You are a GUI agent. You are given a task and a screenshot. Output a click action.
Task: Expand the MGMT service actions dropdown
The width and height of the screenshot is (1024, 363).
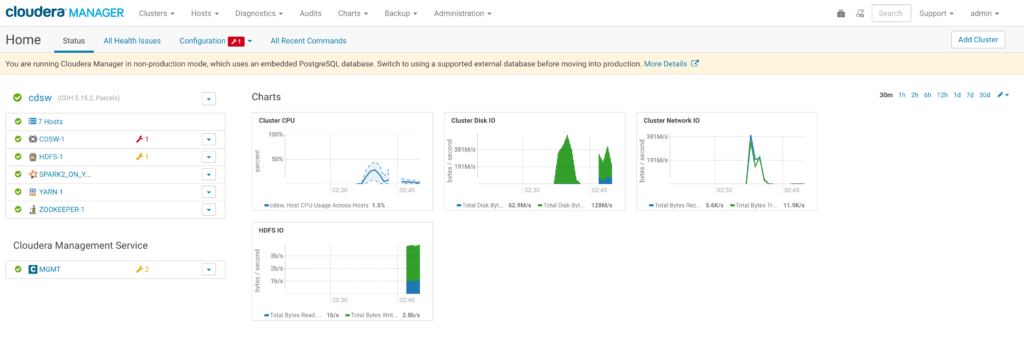click(208, 269)
